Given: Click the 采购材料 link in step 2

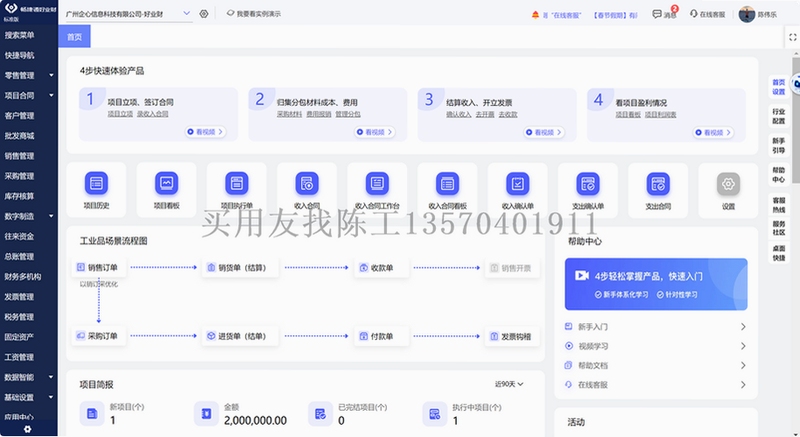Looking at the screenshot, I should (289, 114).
